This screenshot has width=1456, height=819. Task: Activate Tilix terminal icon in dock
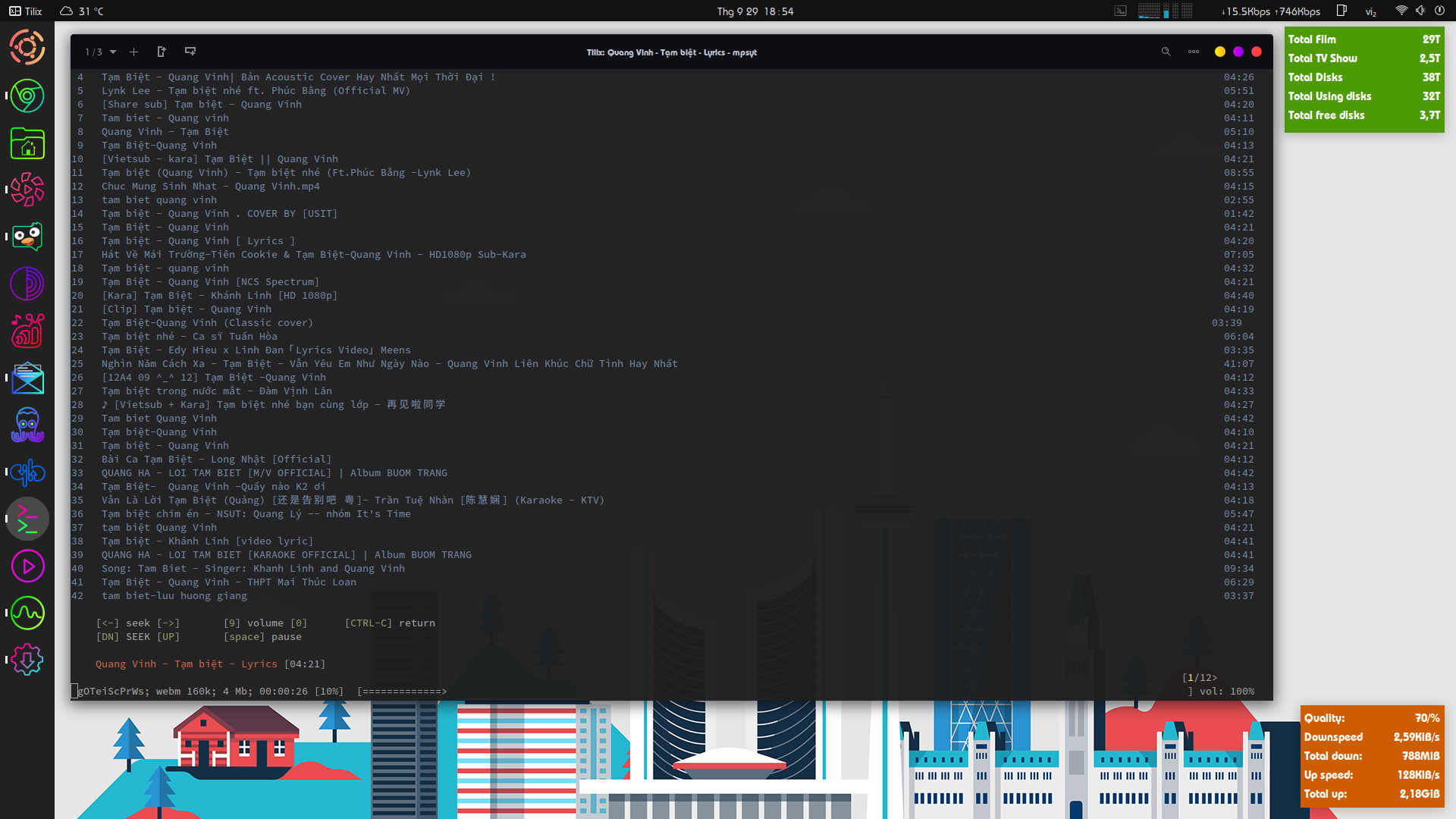[x=27, y=519]
